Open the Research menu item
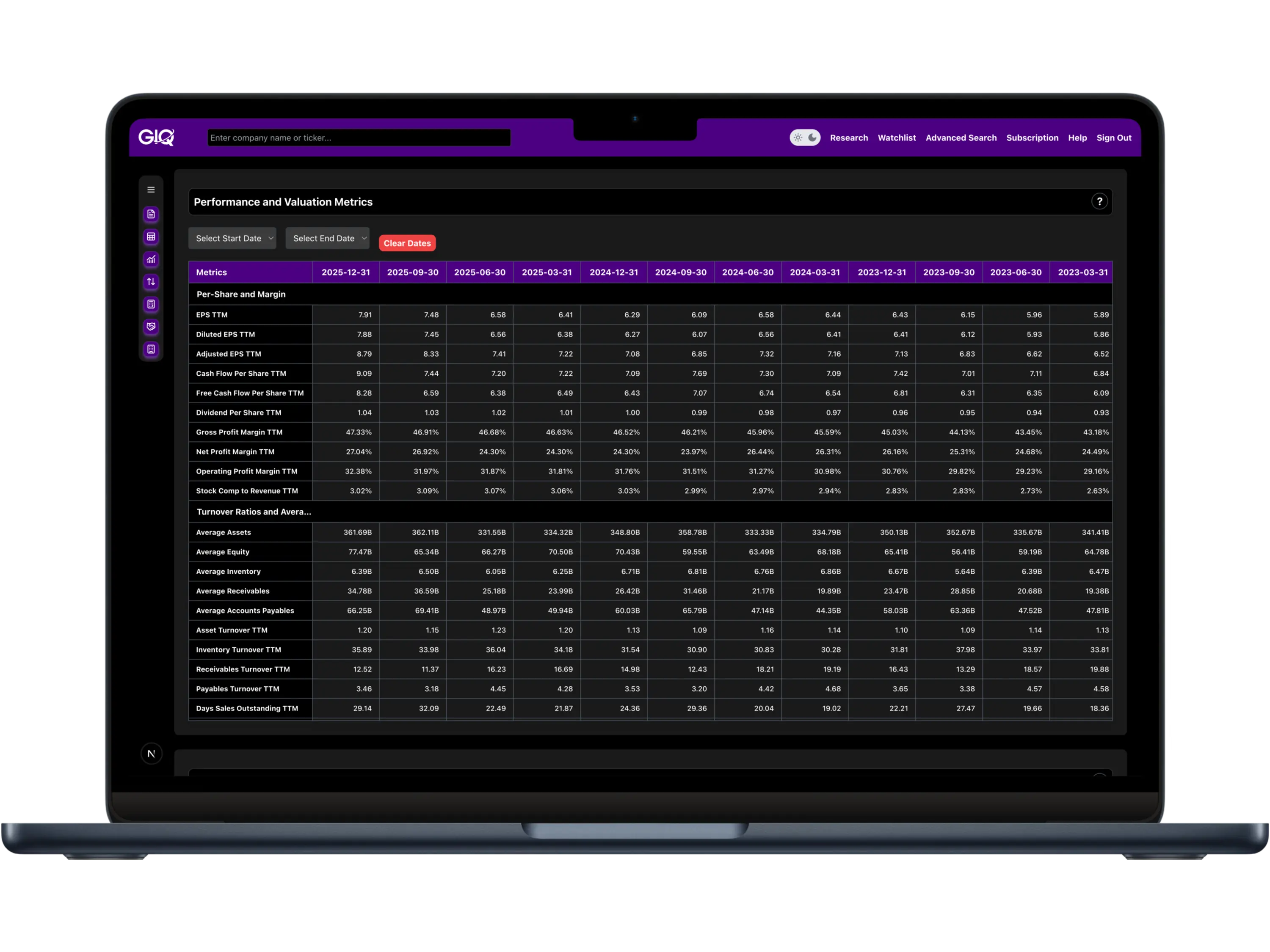 click(x=849, y=138)
